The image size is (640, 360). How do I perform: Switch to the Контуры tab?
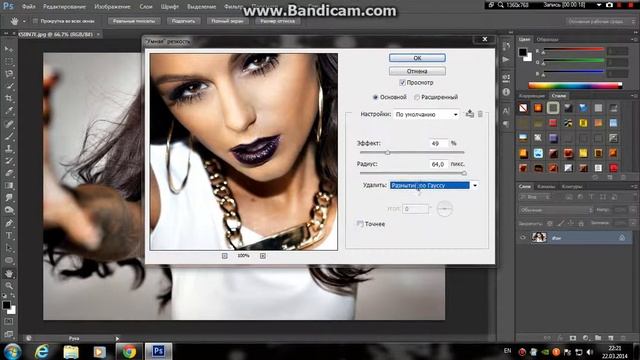(572, 187)
